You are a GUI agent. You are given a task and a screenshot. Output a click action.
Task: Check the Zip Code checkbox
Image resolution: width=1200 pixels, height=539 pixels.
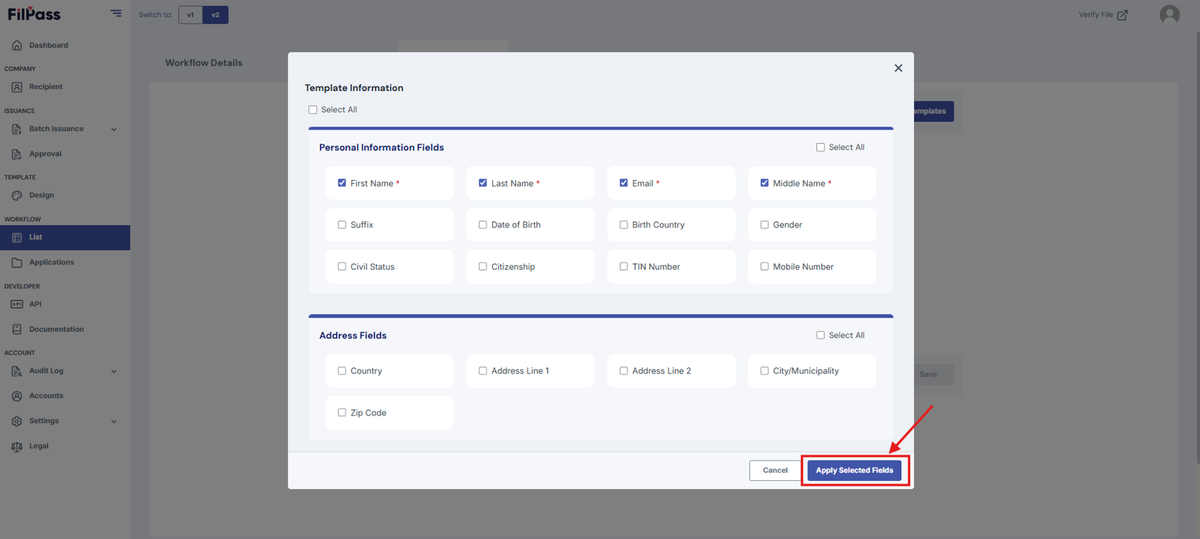click(342, 413)
